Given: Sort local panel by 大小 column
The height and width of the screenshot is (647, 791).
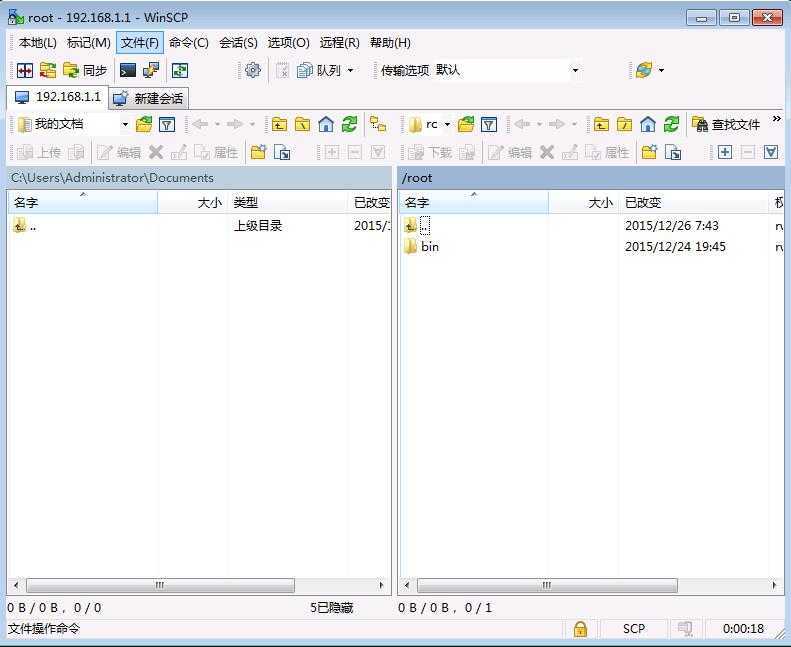Looking at the screenshot, I should pyautogui.click(x=193, y=202).
